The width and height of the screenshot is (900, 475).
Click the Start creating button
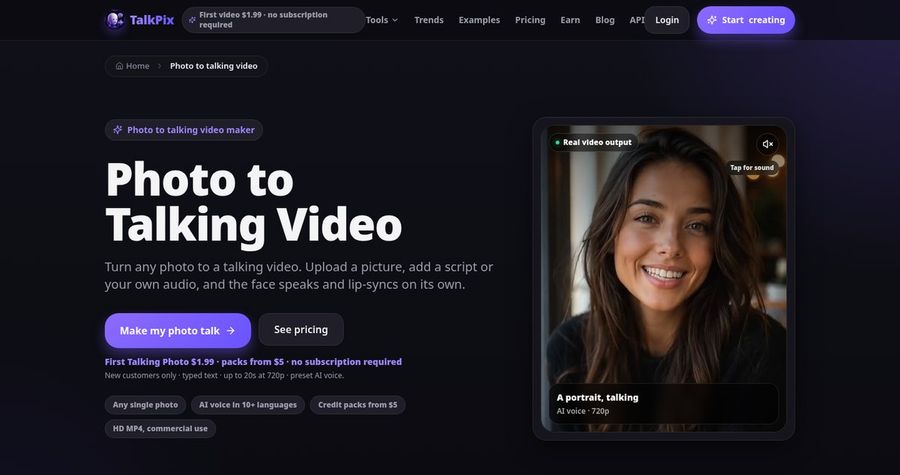tap(746, 20)
